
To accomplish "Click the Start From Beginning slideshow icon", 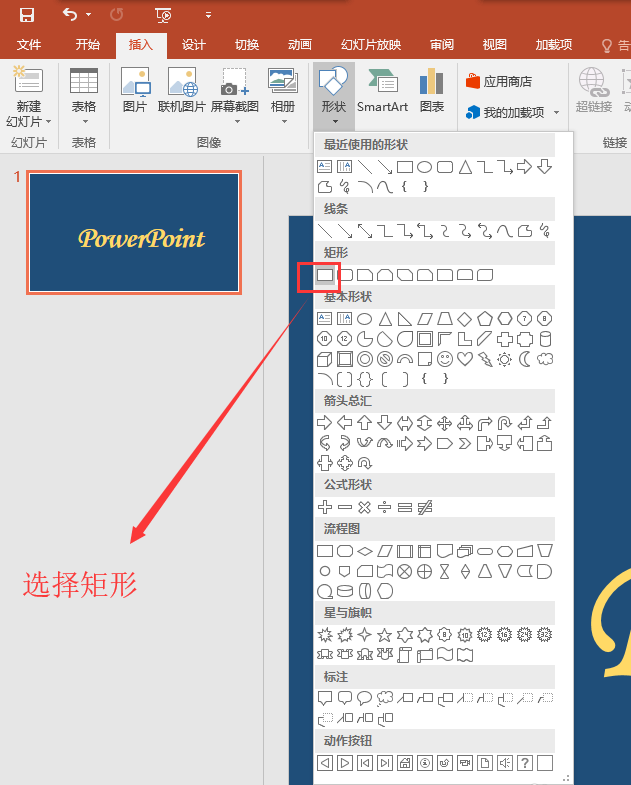I will click(x=163, y=16).
